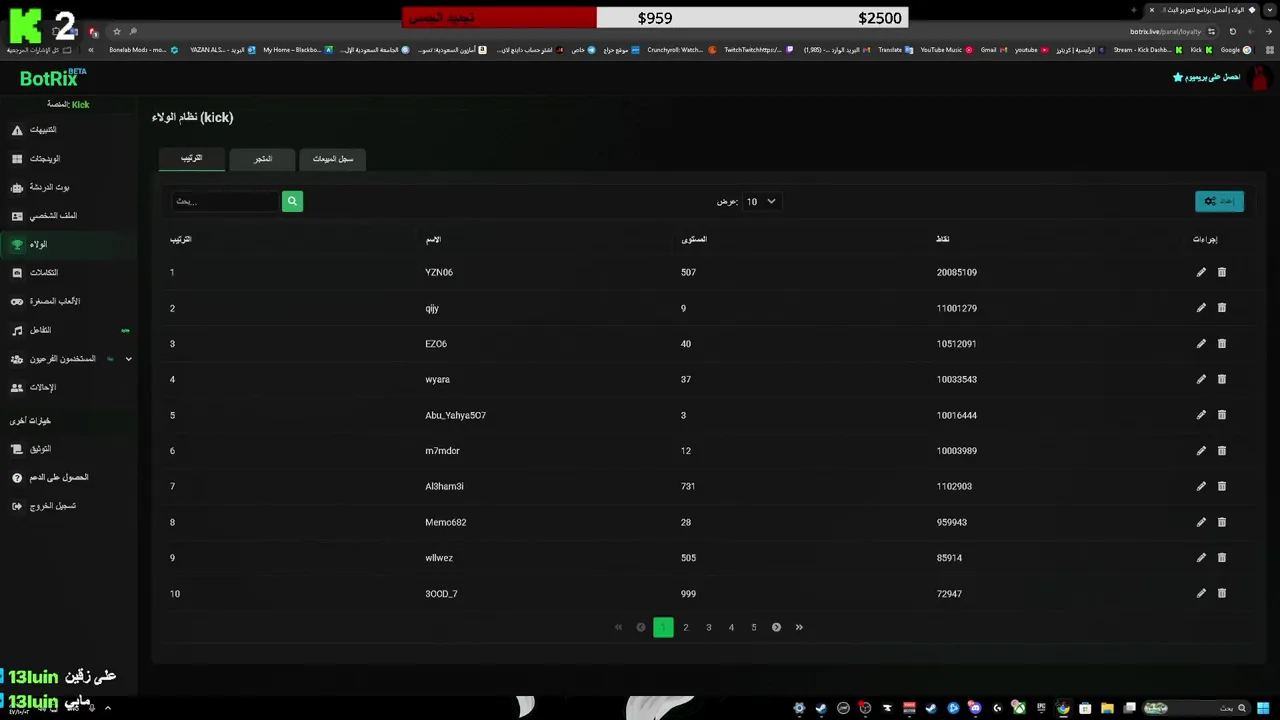Click the المستوى level column header

pos(694,239)
